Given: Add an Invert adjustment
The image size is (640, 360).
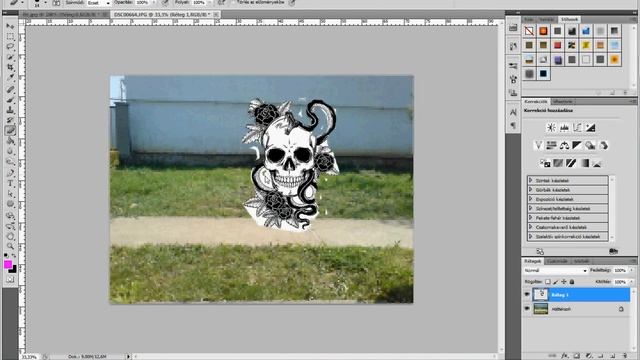Looking at the screenshot, I should pos(545,163).
